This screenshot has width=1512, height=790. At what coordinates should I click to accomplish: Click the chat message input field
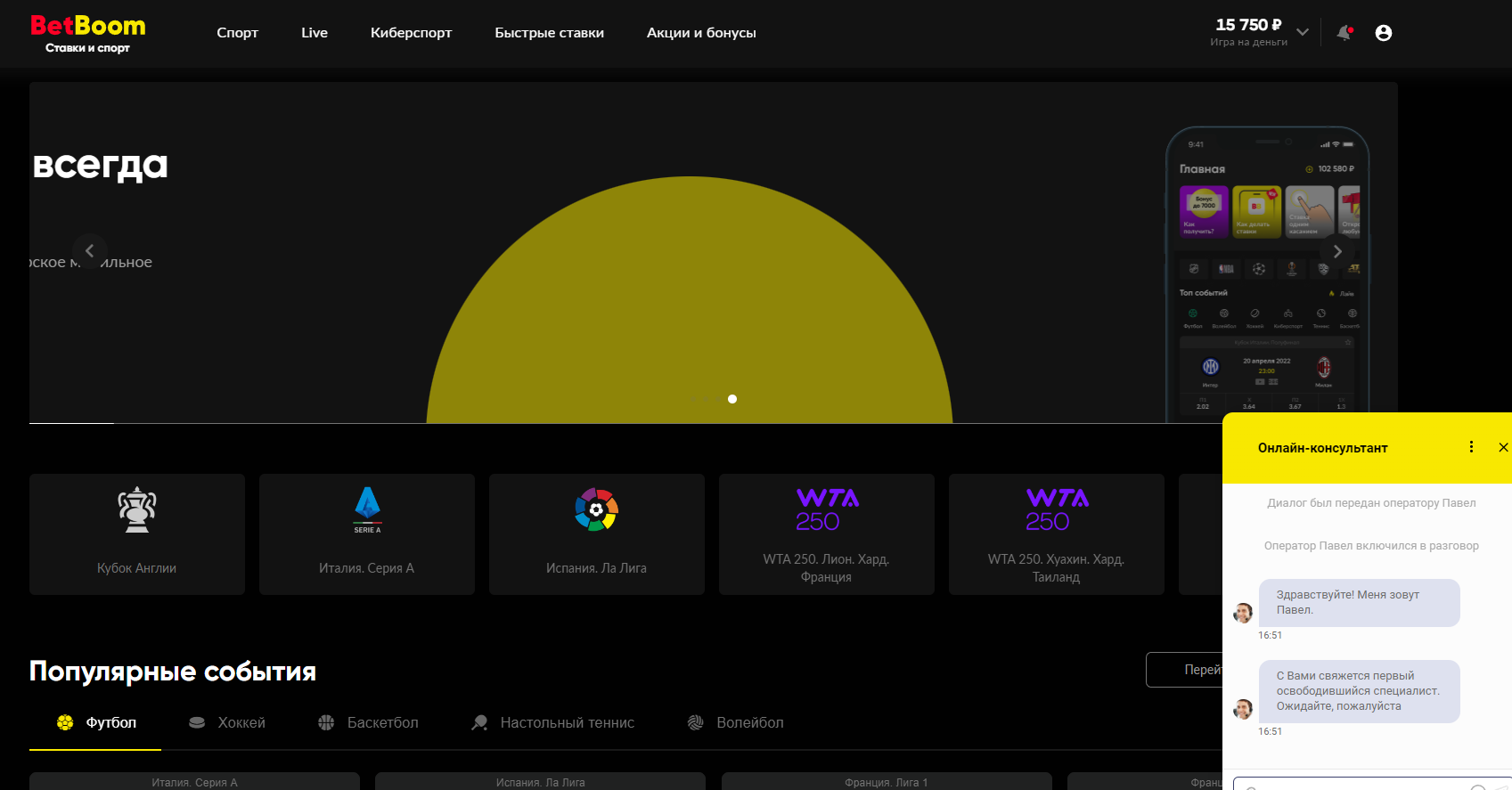coord(1354,784)
